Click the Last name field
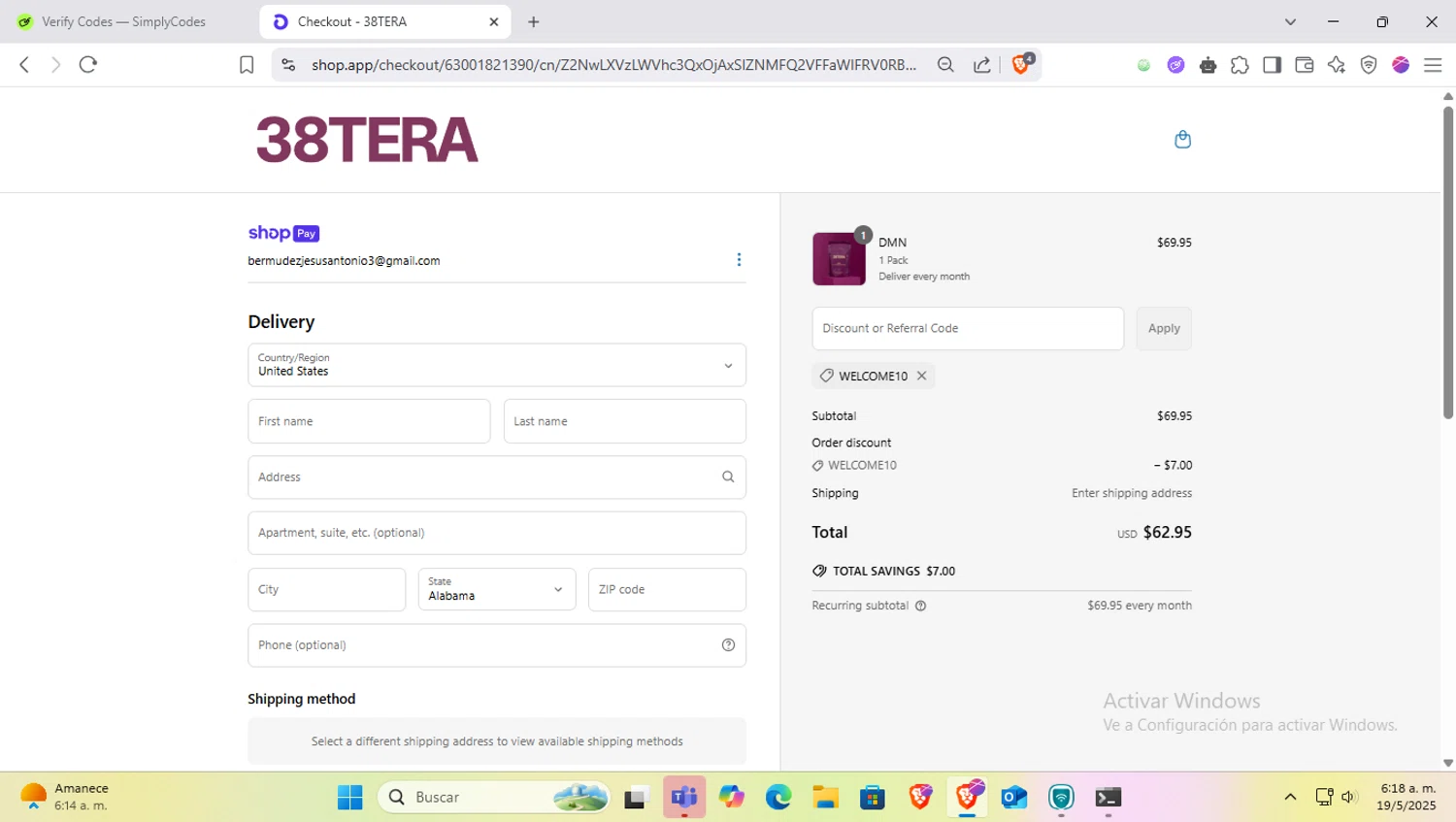 625,421
